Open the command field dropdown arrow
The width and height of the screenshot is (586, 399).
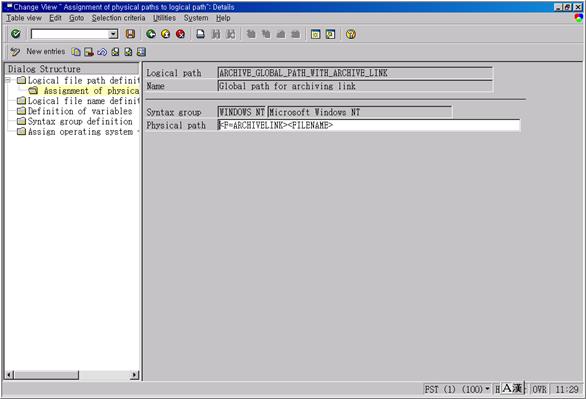click(x=113, y=34)
